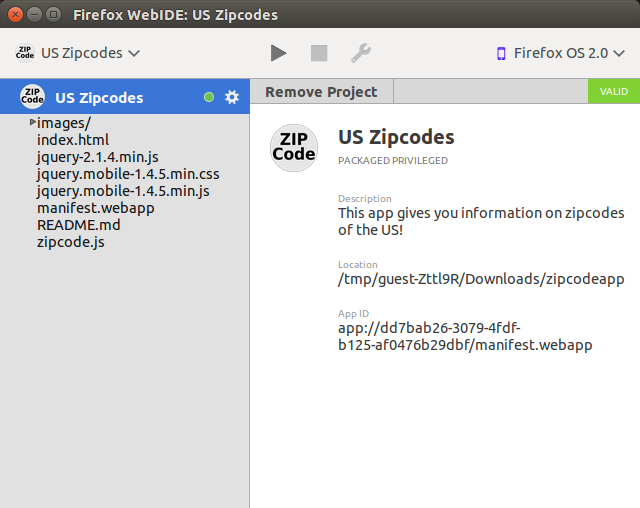Open index.html in the file tree
Screen dimensions: 640x508
pos(73,140)
